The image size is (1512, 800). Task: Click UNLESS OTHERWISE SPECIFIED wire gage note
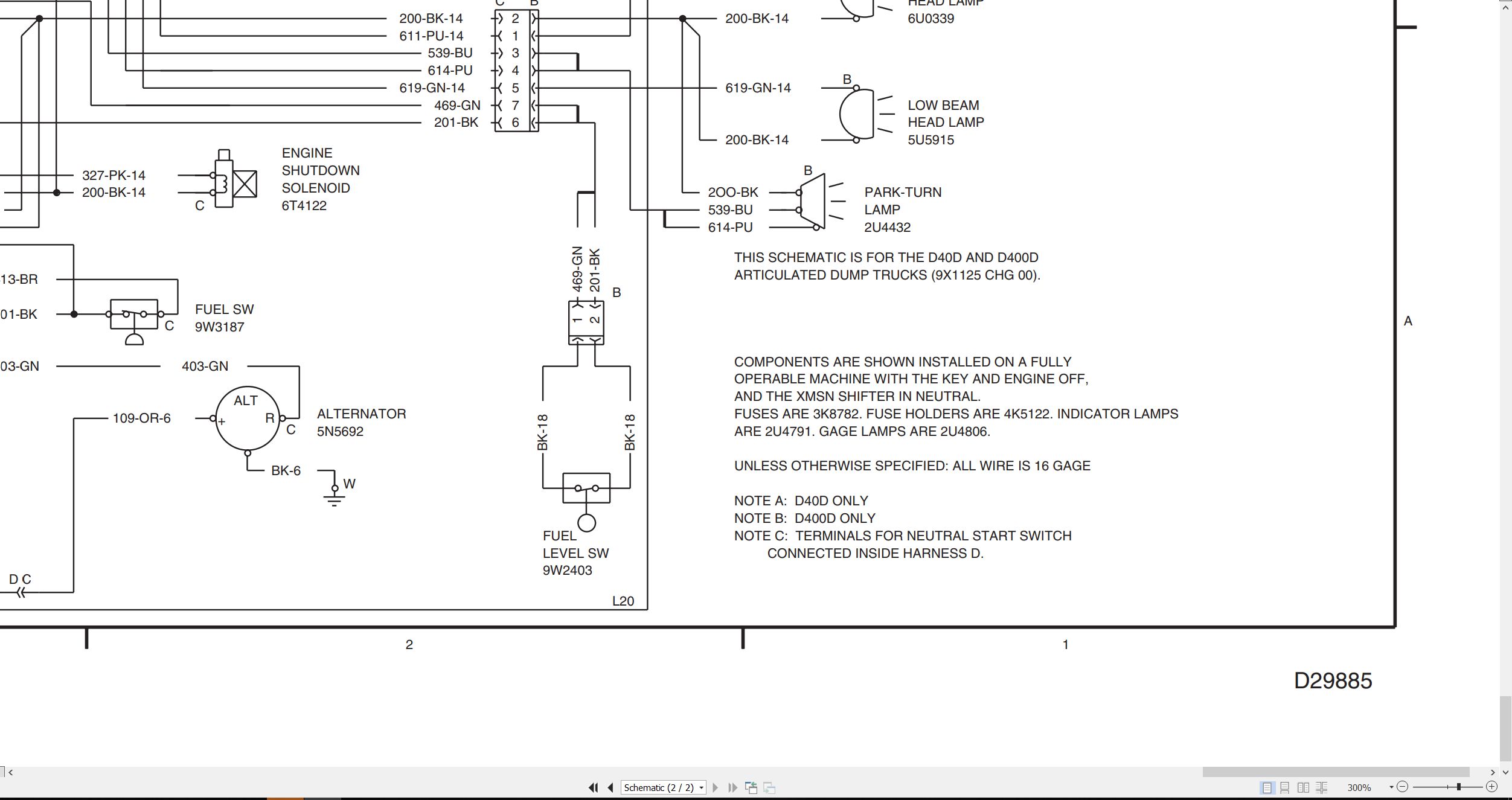pyautogui.click(x=912, y=466)
